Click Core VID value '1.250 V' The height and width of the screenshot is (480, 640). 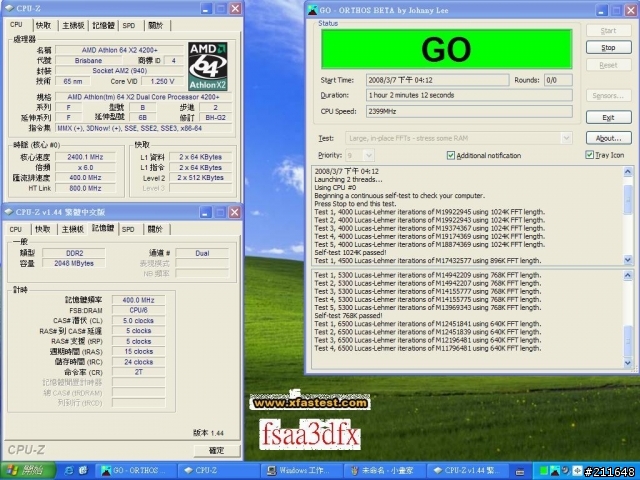162,81
